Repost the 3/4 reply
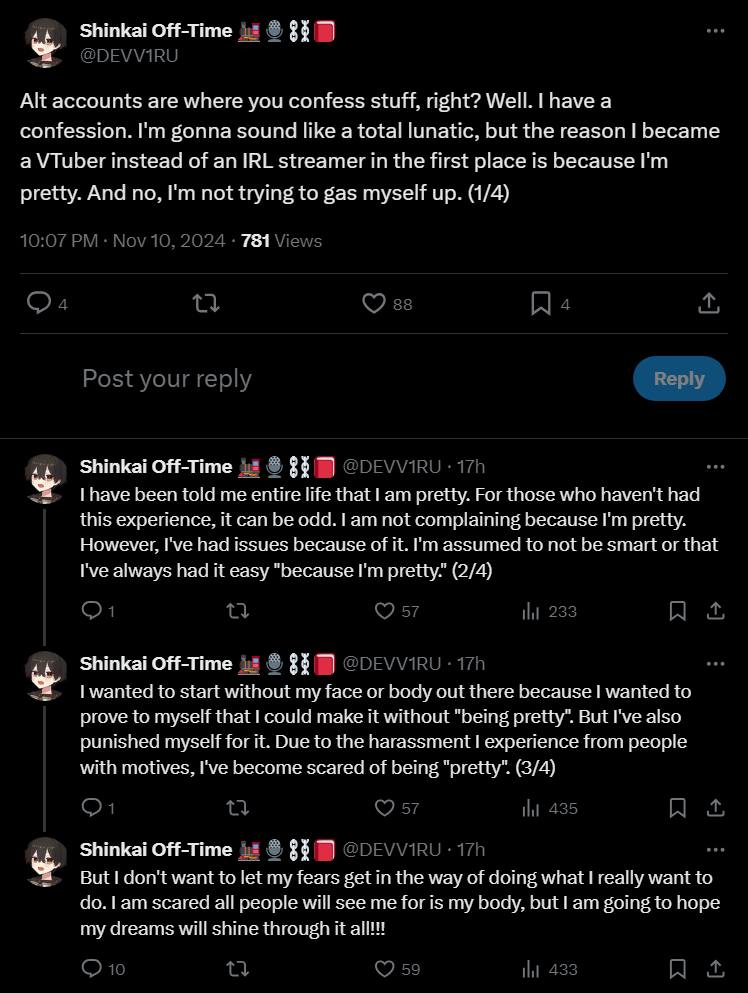 click(x=238, y=808)
